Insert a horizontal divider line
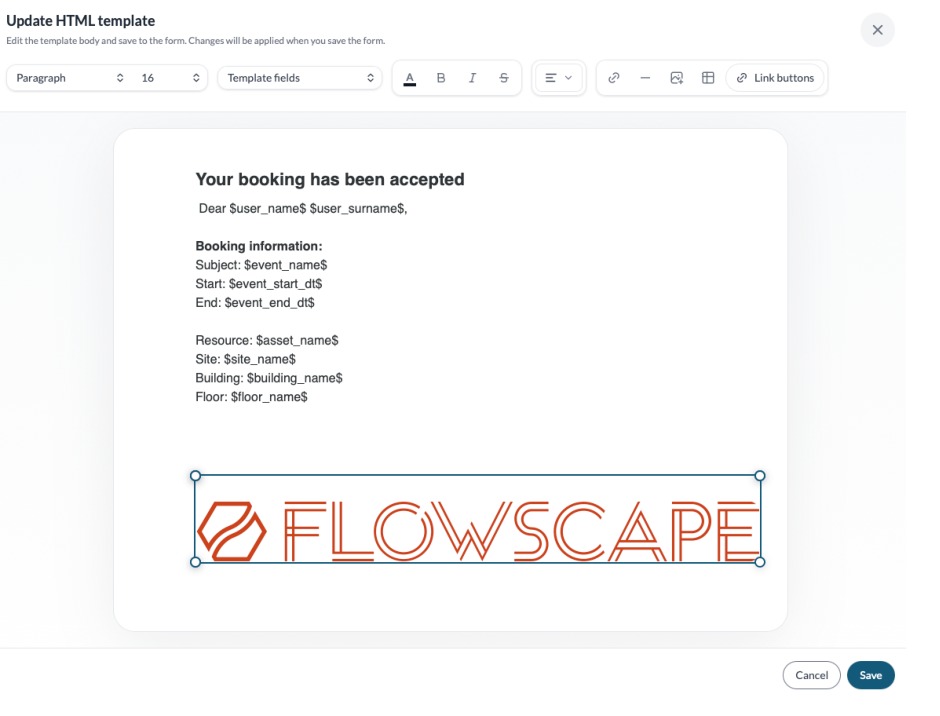Viewport: 940px width, 716px height. pos(645,78)
